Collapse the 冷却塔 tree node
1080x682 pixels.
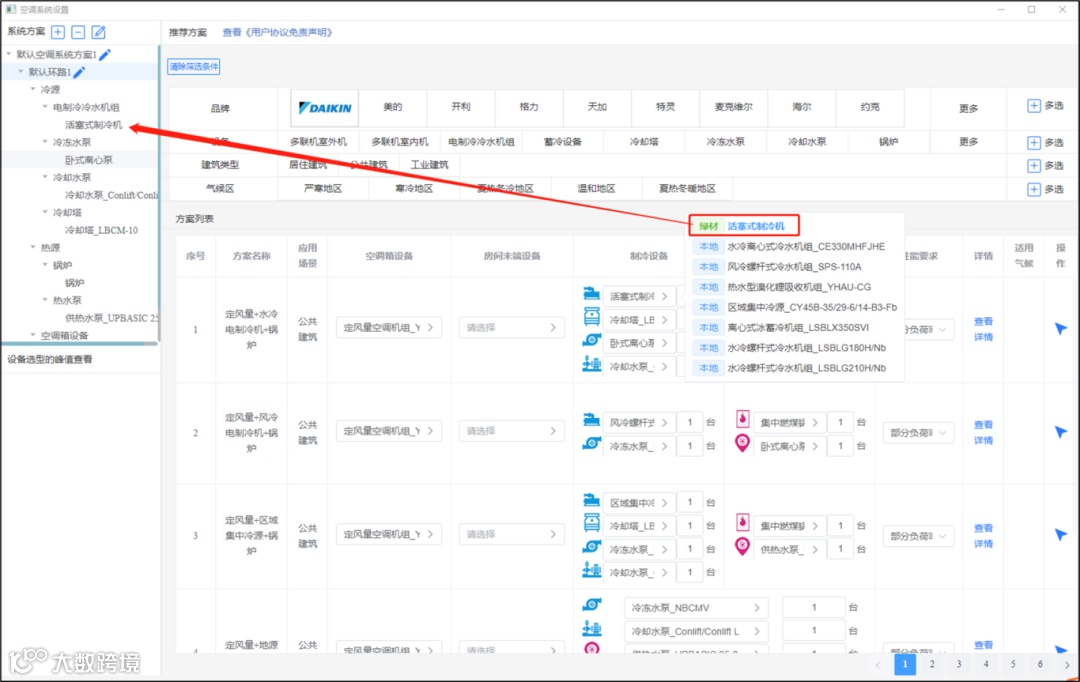click(45, 212)
